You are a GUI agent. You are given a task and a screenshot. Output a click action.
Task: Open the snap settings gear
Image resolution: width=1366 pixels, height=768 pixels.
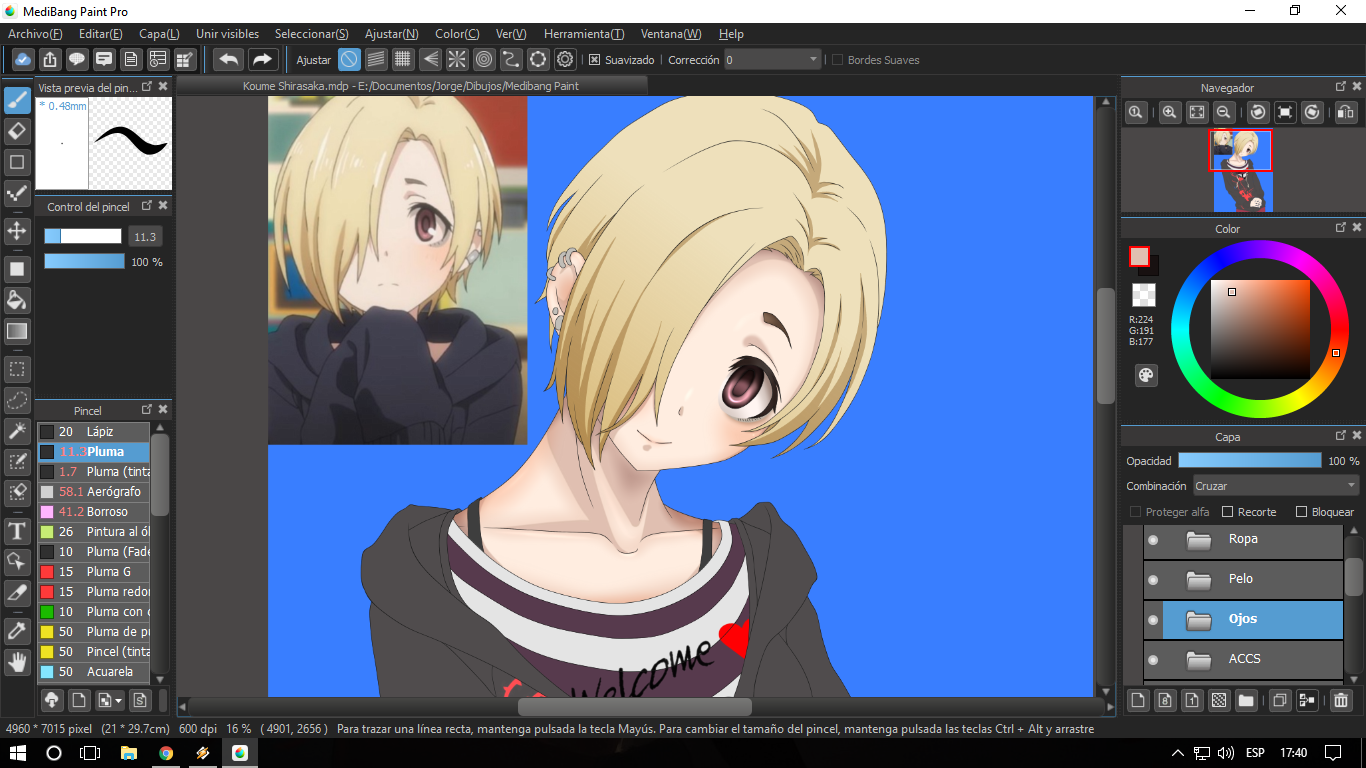565,59
